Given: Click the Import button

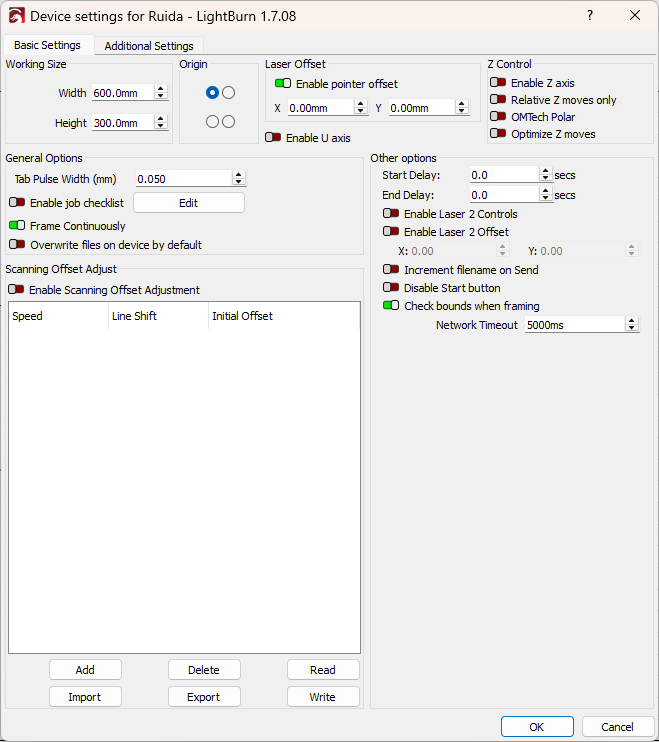Looking at the screenshot, I should (x=85, y=697).
